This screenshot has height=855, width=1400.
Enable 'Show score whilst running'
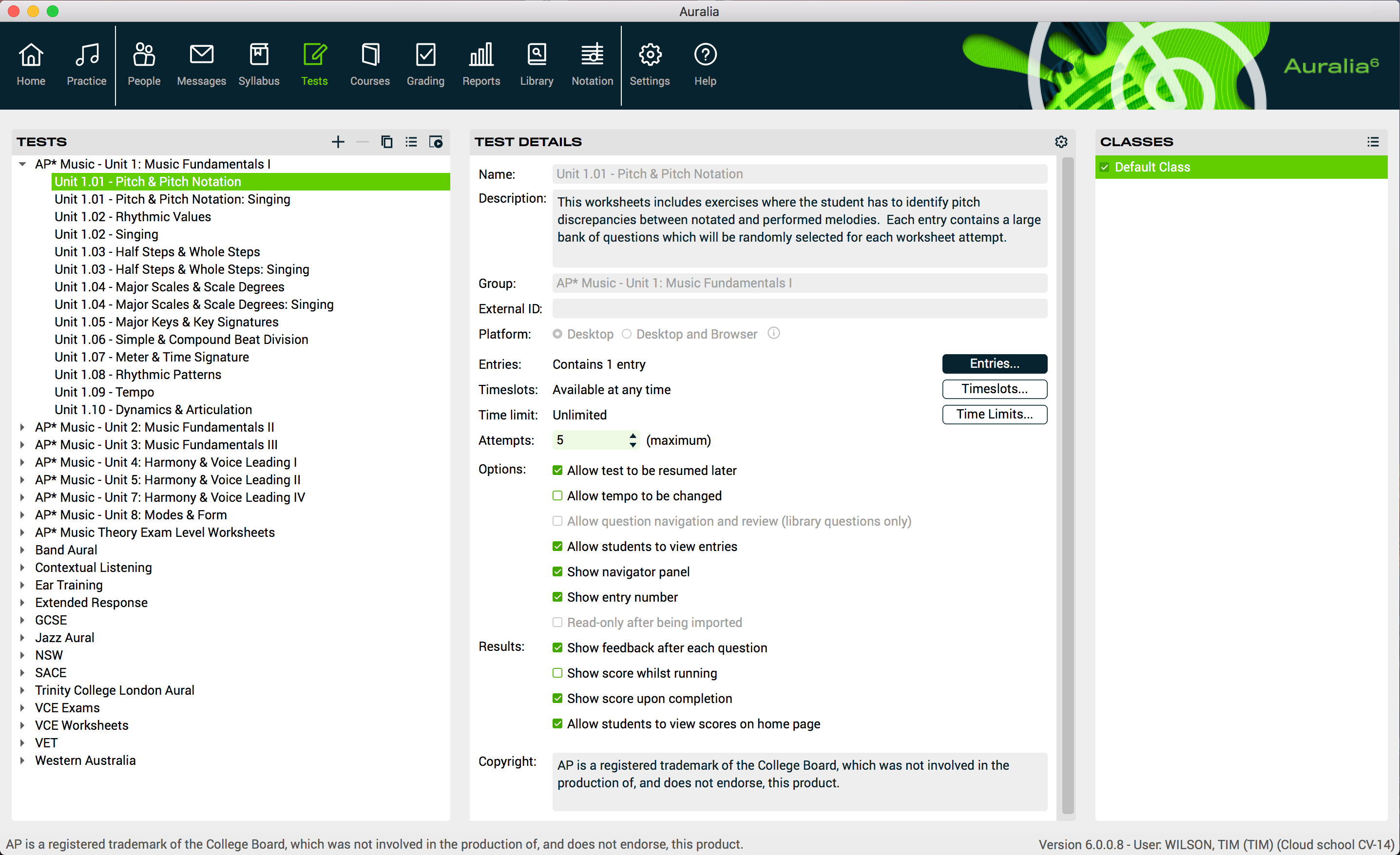click(557, 673)
